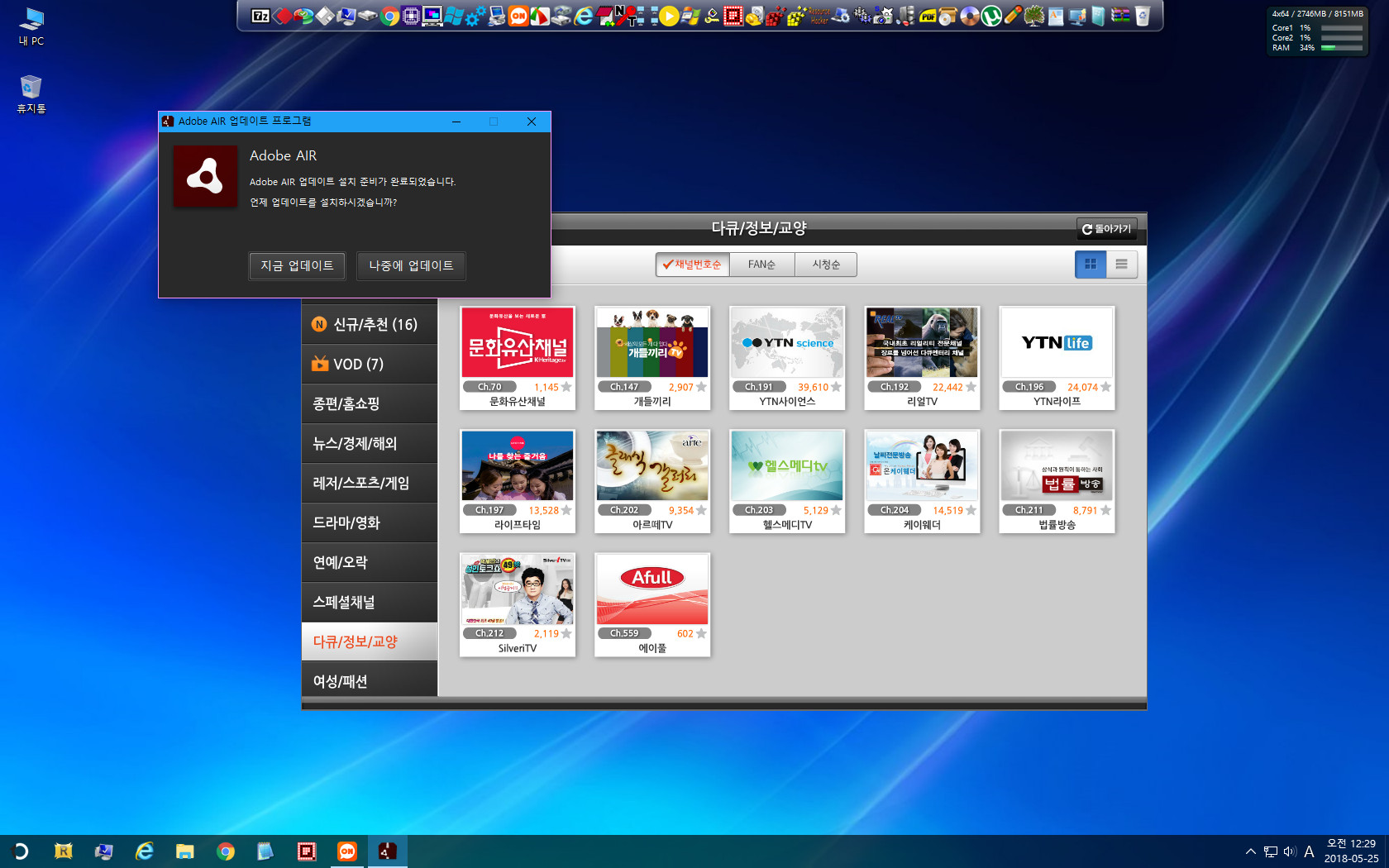1389x868 pixels.
Task: Click the volume icon in system tray
Action: (x=1290, y=851)
